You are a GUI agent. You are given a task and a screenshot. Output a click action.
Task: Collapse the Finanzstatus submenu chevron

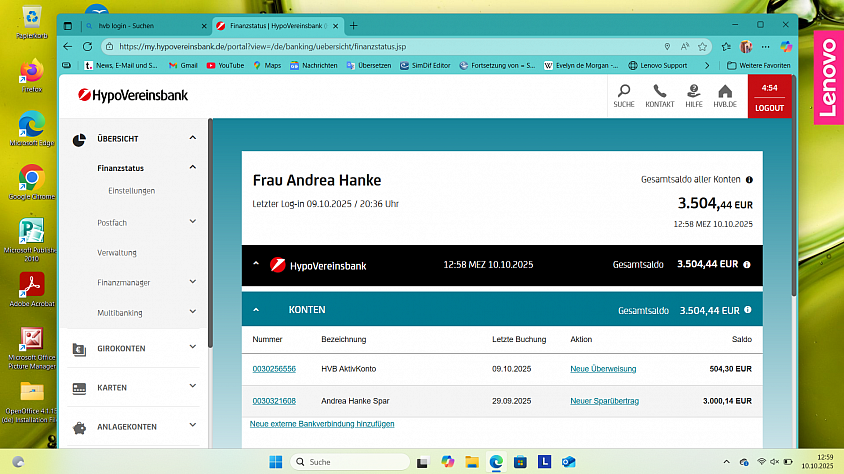tap(193, 167)
